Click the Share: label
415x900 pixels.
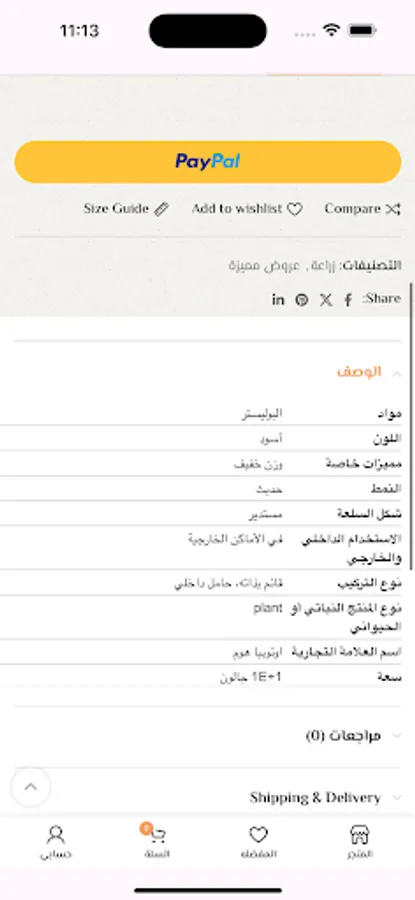(382, 298)
